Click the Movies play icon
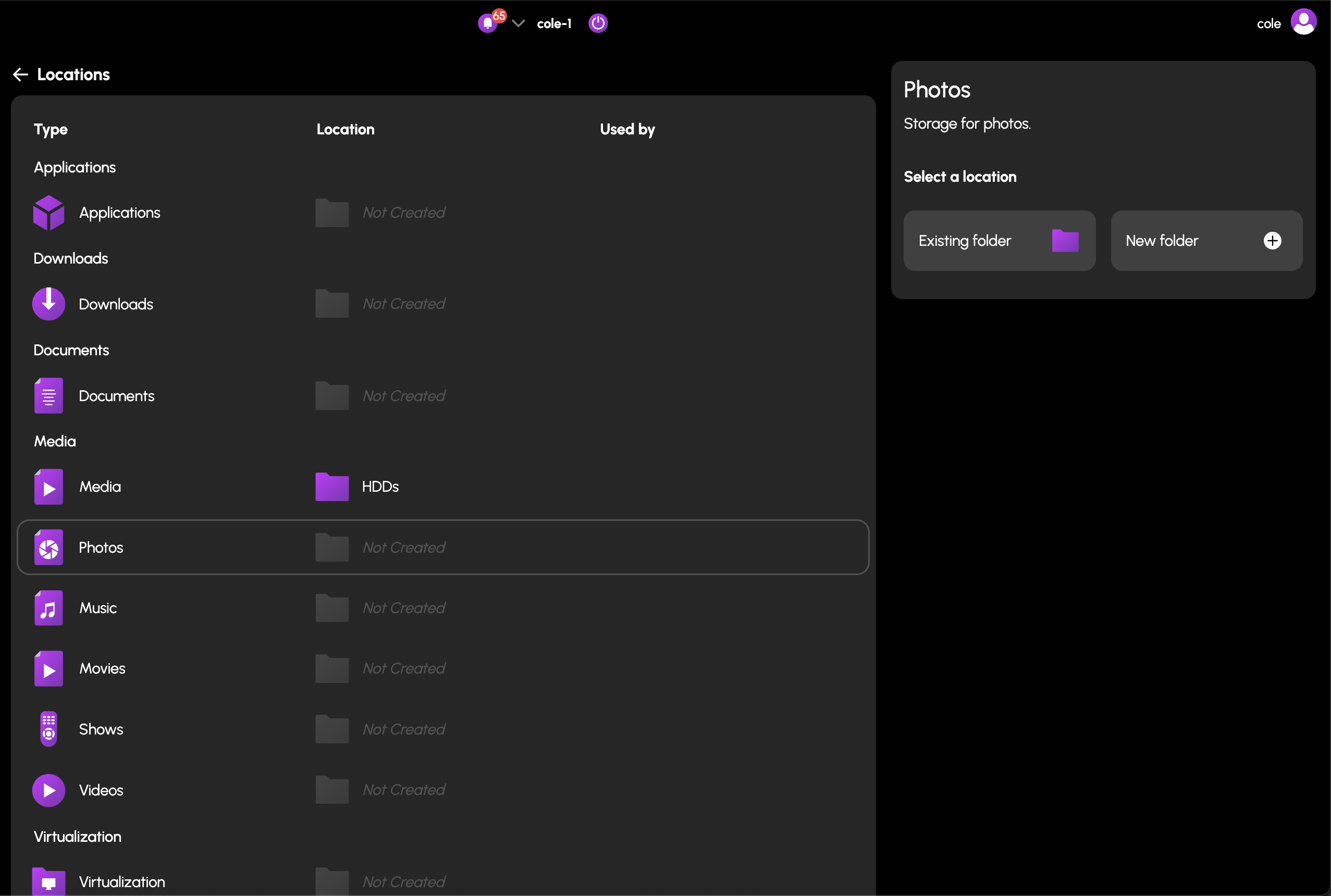This screenshot has height=896, width=1331. (48, 668)
